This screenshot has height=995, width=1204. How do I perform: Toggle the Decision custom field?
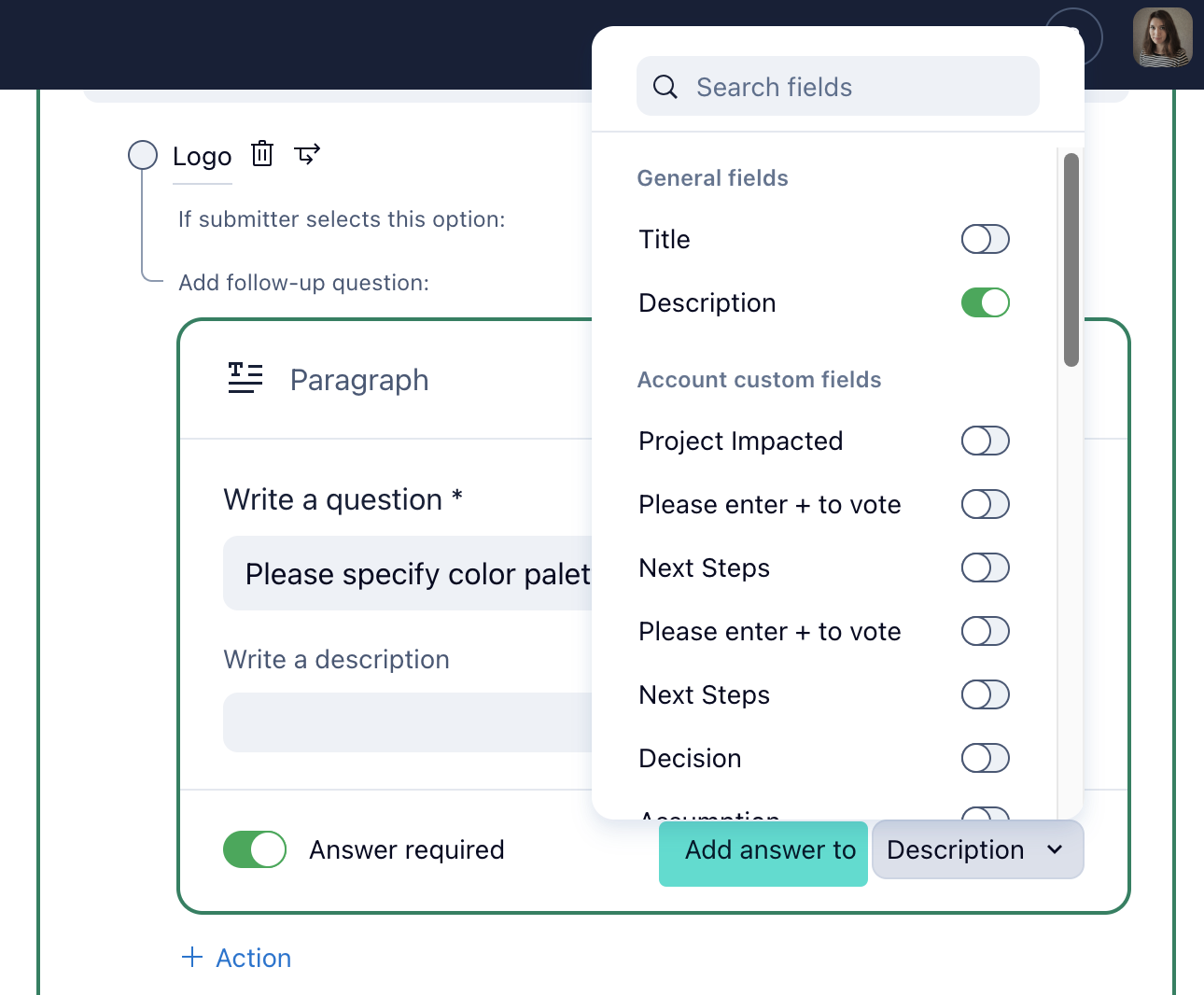985,758
